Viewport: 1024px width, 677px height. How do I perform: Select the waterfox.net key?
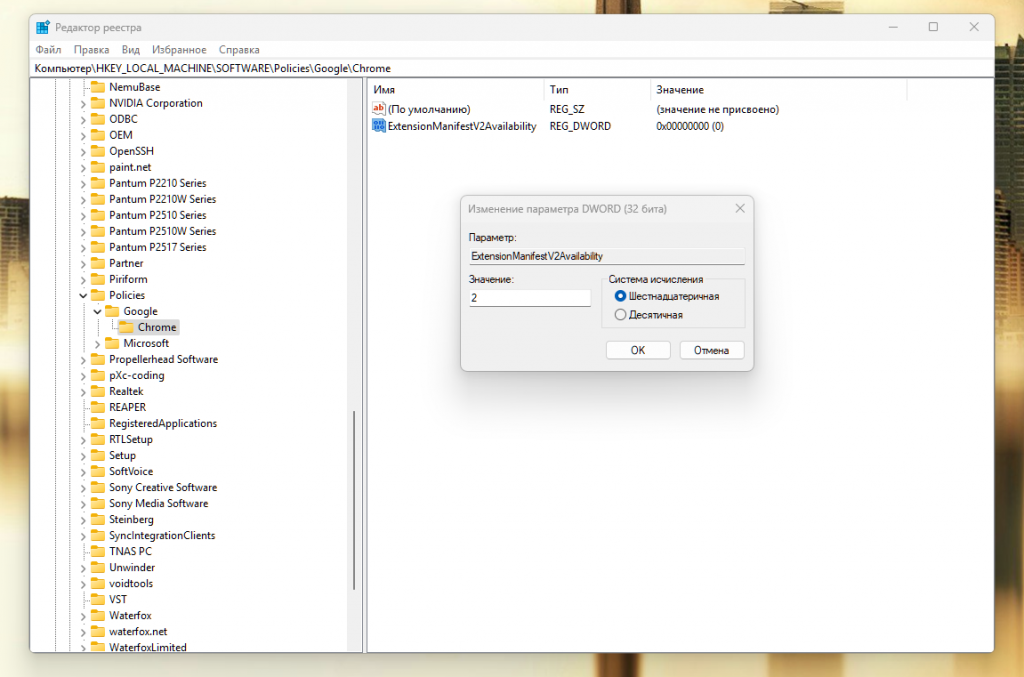pyautogui.click(x=138, y=631)
